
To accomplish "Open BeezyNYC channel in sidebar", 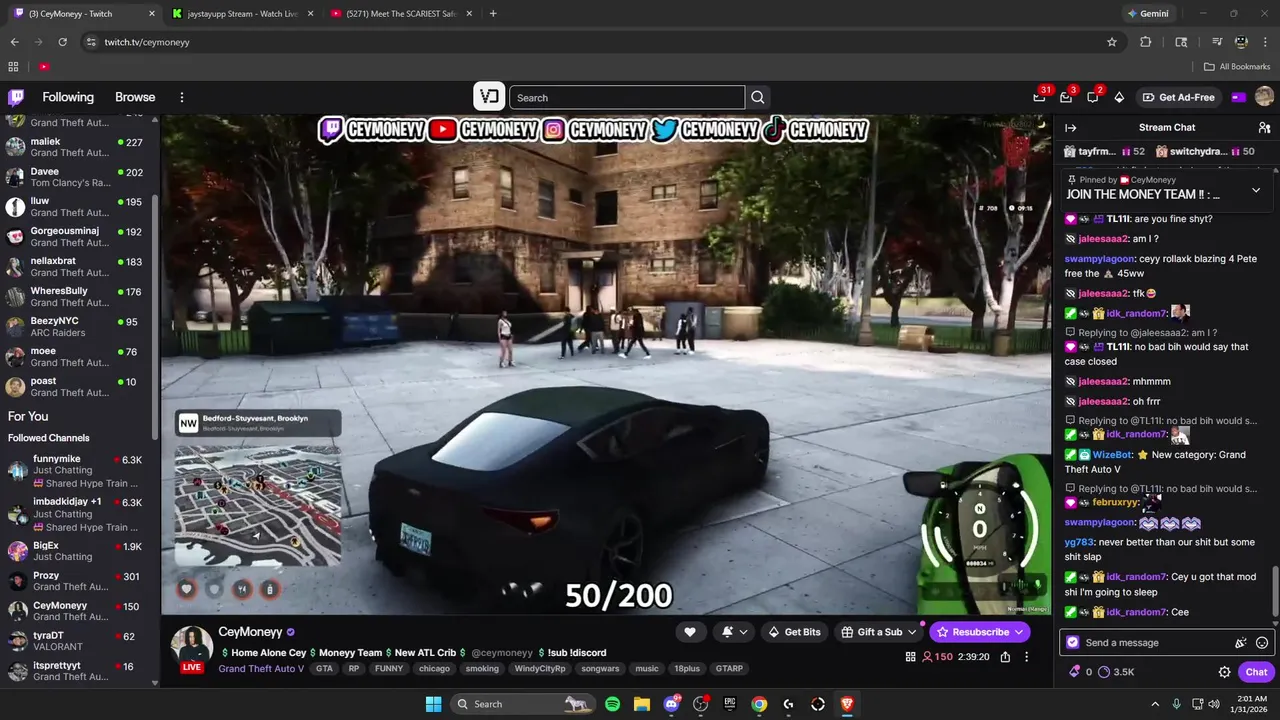I will (80, 327).
